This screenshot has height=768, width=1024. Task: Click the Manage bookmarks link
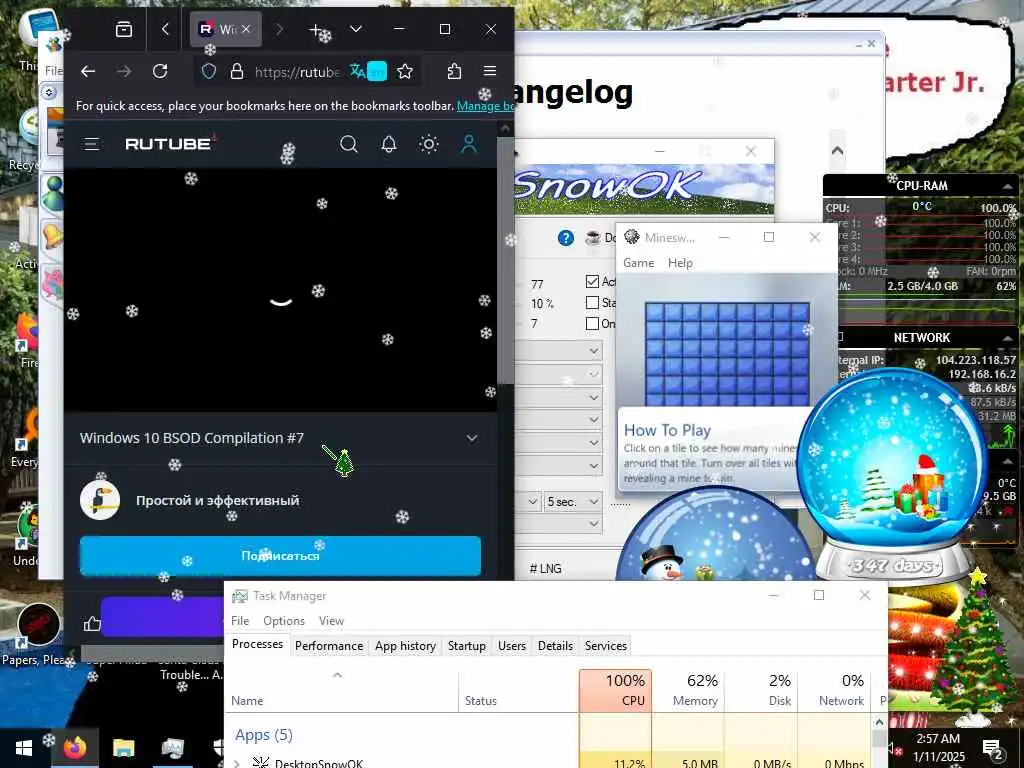tap(485, 106)
